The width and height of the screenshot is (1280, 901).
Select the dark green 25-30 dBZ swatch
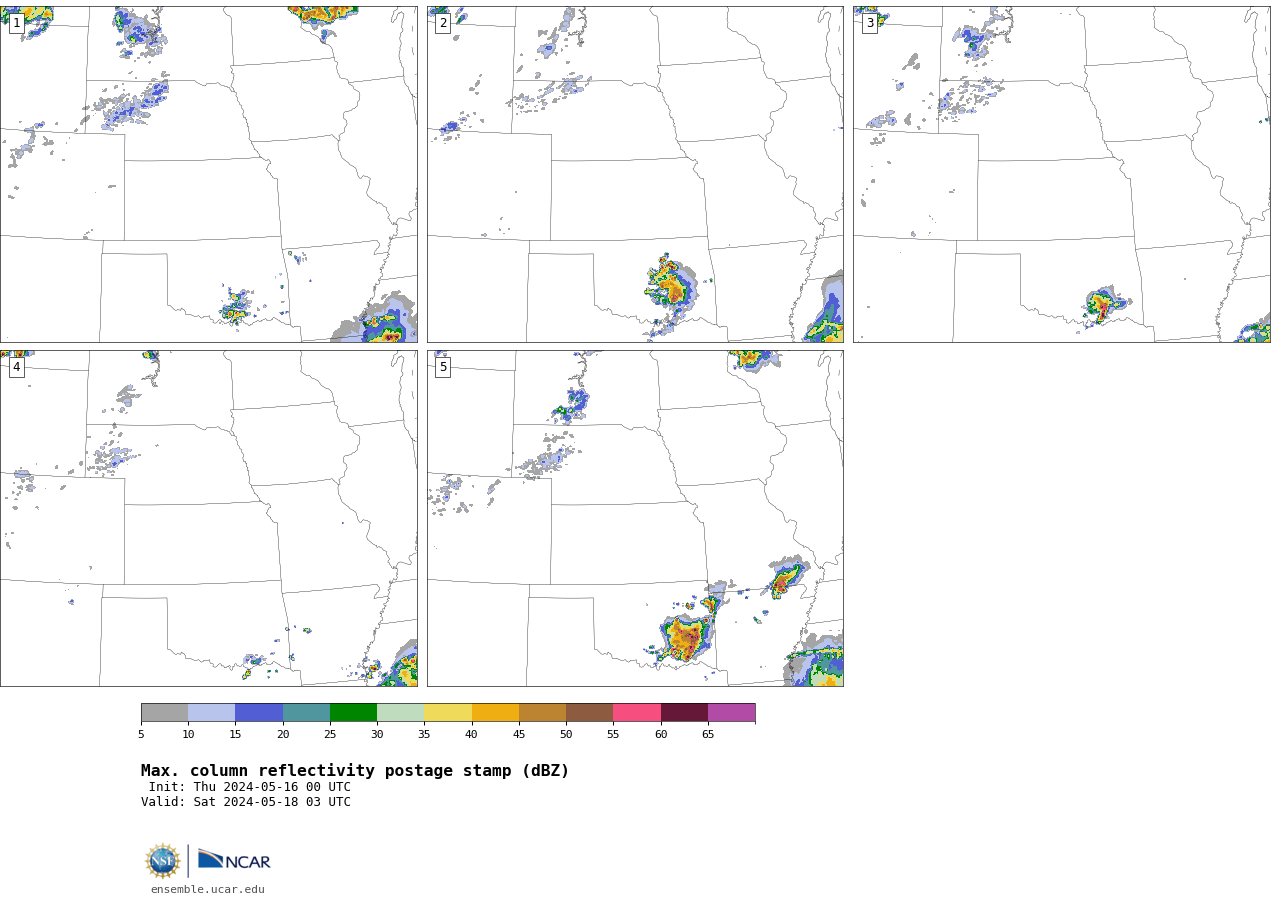353,713
